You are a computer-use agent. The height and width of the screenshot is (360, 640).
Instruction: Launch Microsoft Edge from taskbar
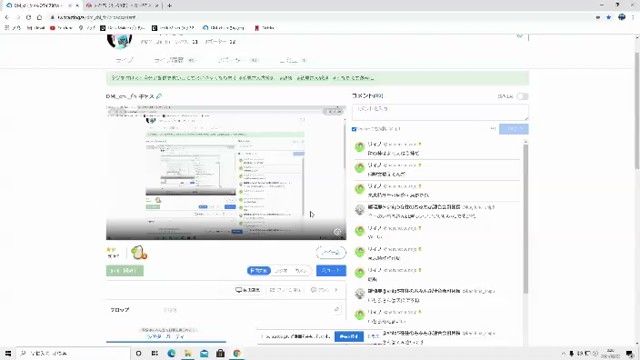pyautogui.click(x=171, y=353)
